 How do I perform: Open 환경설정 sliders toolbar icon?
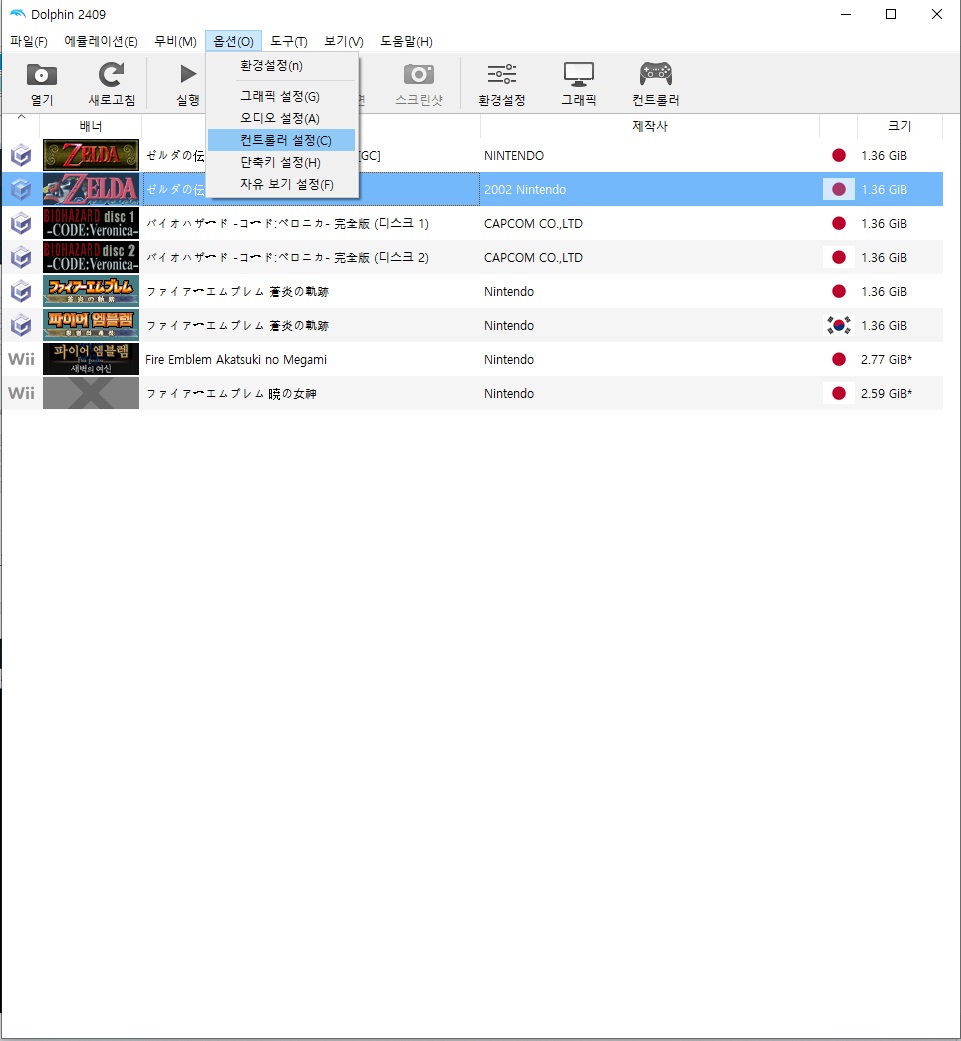[502, 74]
